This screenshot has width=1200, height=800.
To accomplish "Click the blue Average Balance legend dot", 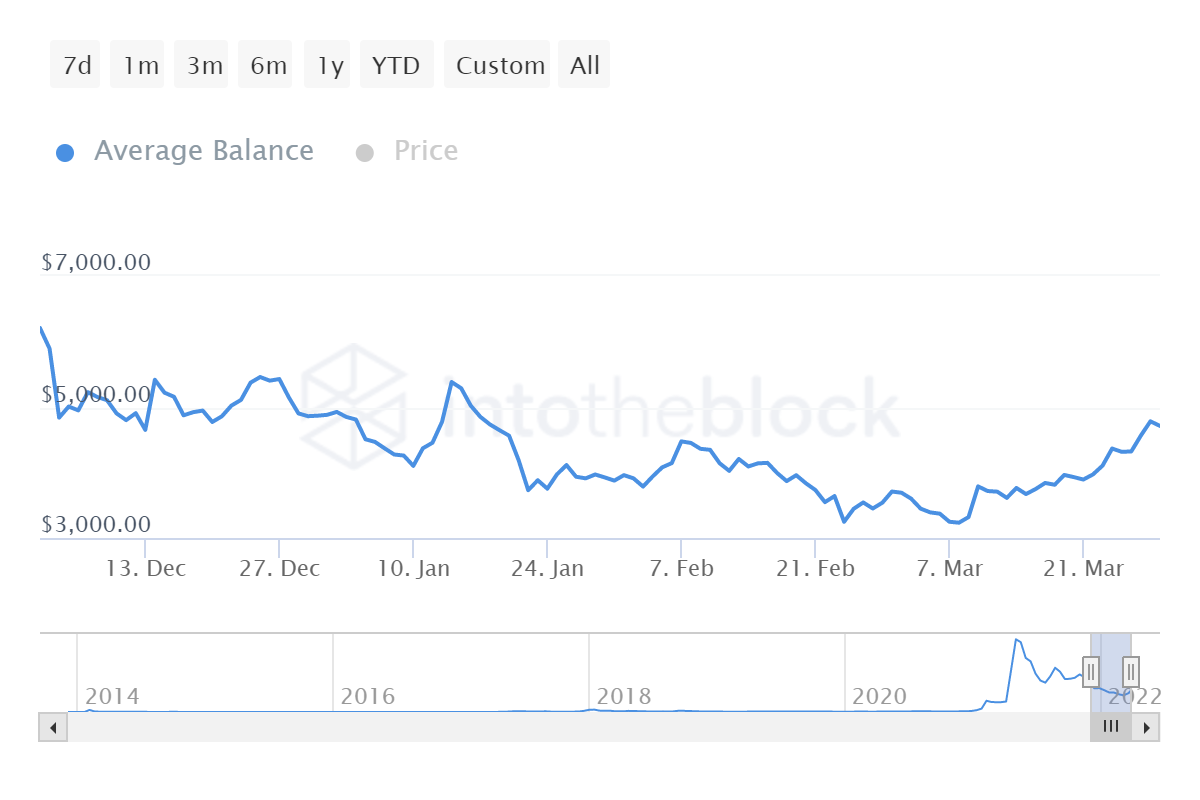I will pyautogui.click(x=65, y=150).
